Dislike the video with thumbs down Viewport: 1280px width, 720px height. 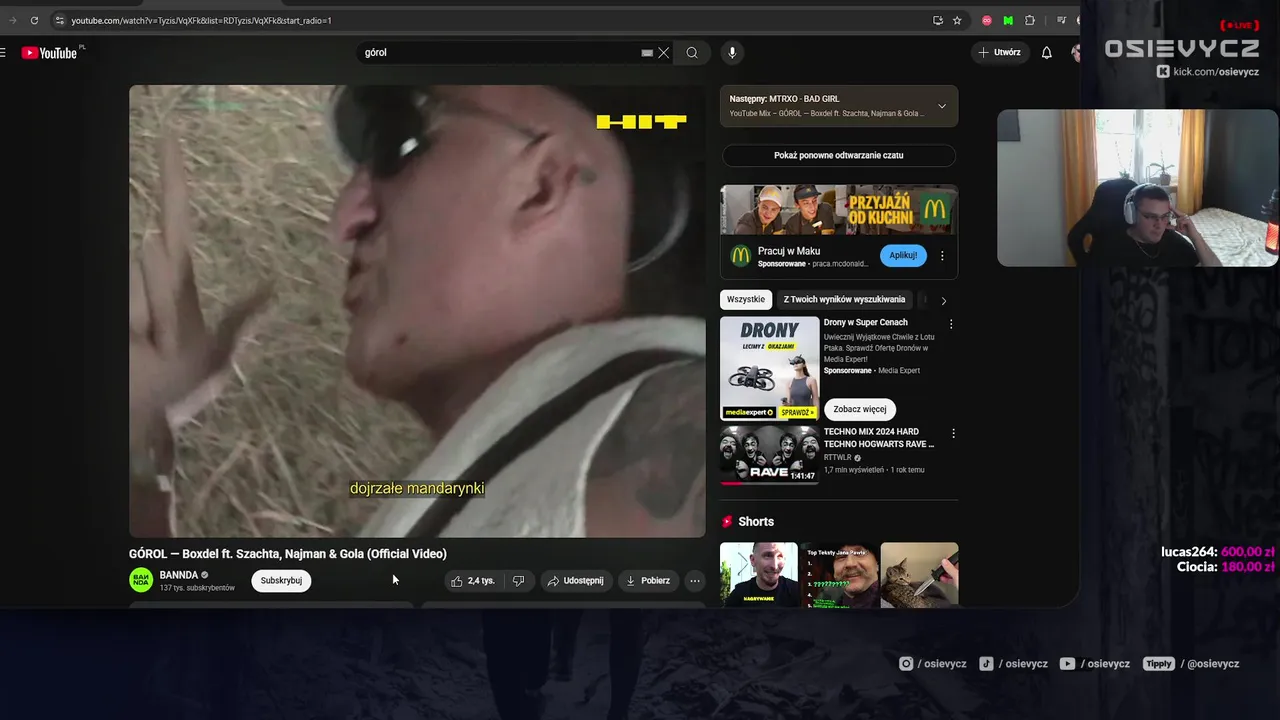tap(518, 581)
